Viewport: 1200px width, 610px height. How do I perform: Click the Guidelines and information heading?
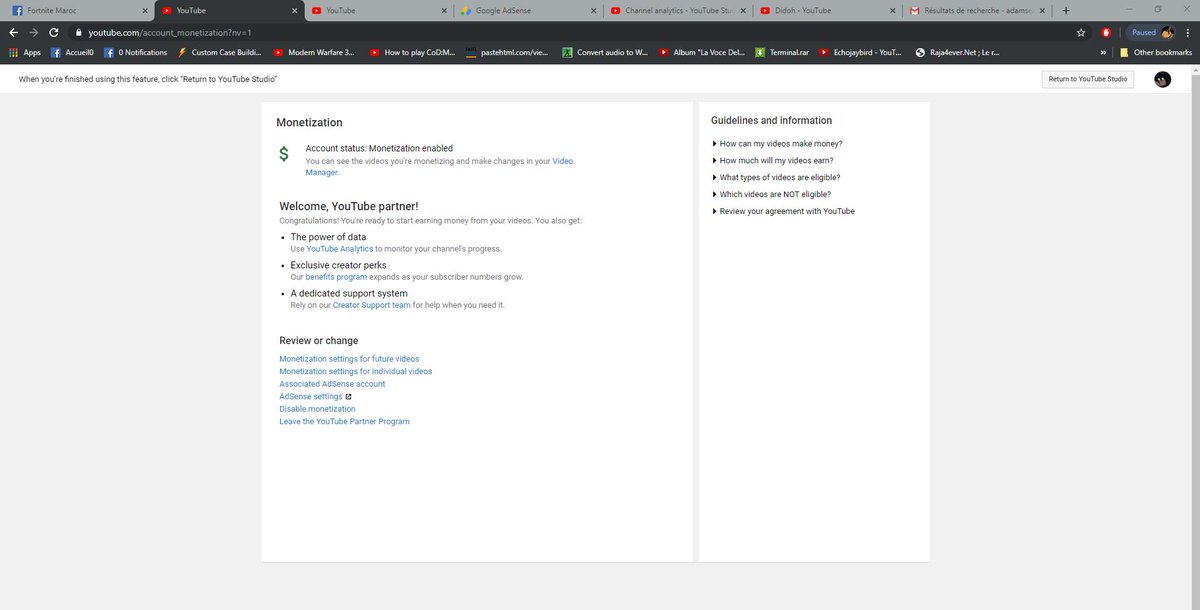(771, 120)
